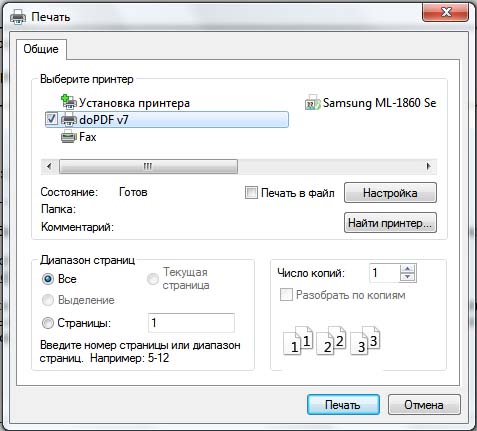
Task: Click the printer list left scroll arrow
Action: tap(49, 166)
